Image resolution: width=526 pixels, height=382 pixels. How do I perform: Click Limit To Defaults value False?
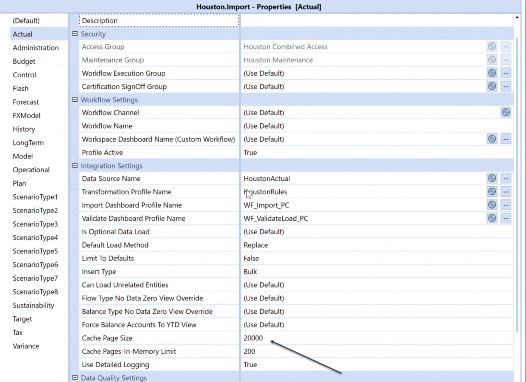[251, 258]
